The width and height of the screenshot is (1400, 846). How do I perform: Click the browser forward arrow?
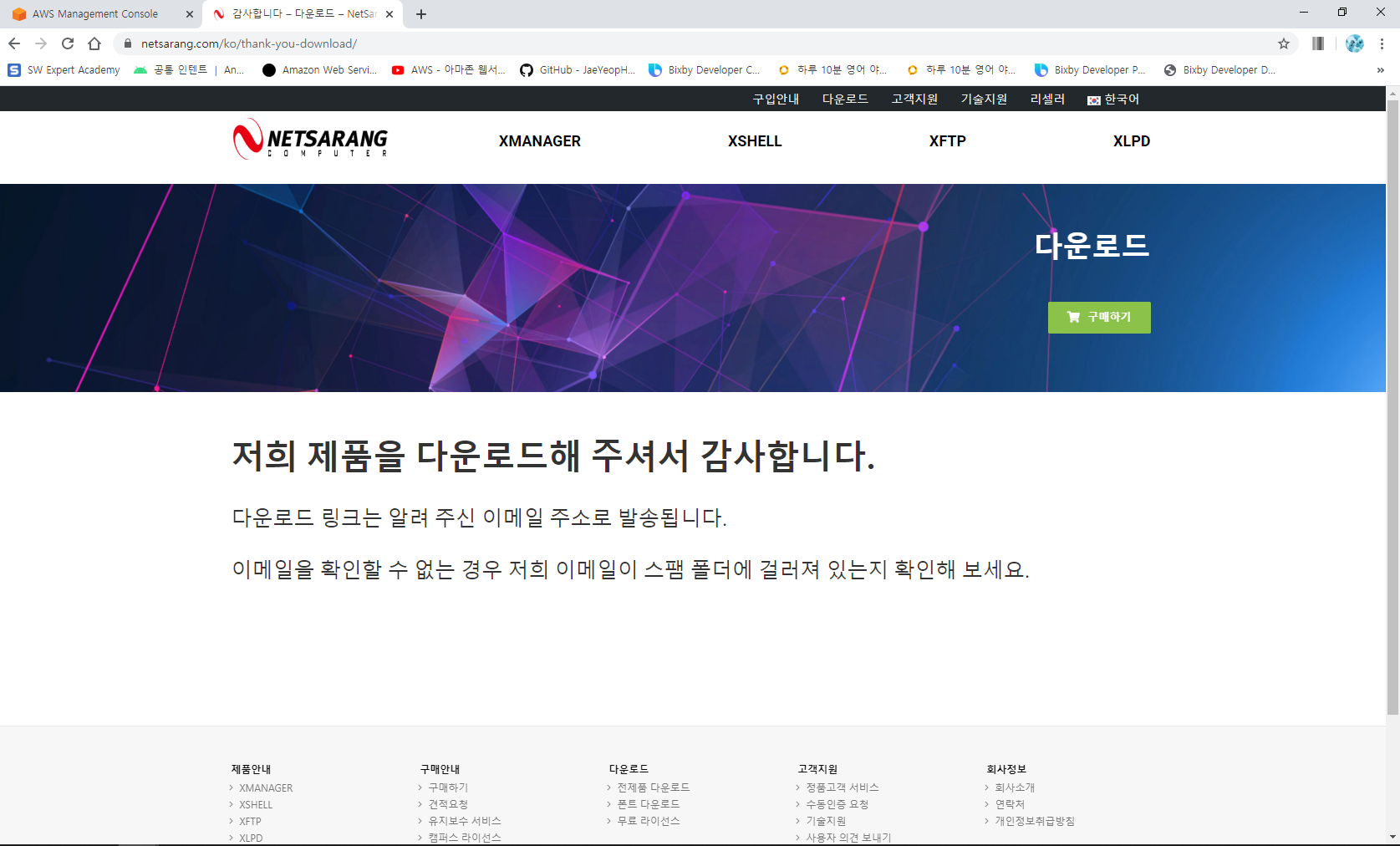(x=41, y=43)
